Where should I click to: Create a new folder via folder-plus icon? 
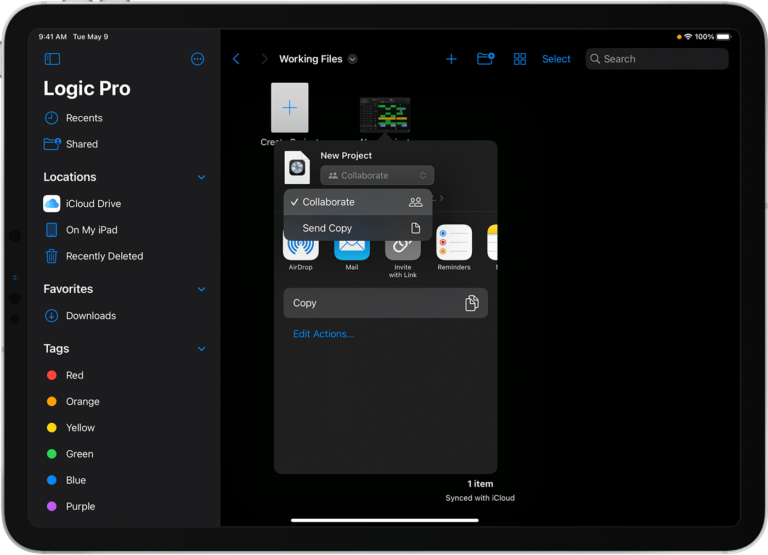[485, 59]
